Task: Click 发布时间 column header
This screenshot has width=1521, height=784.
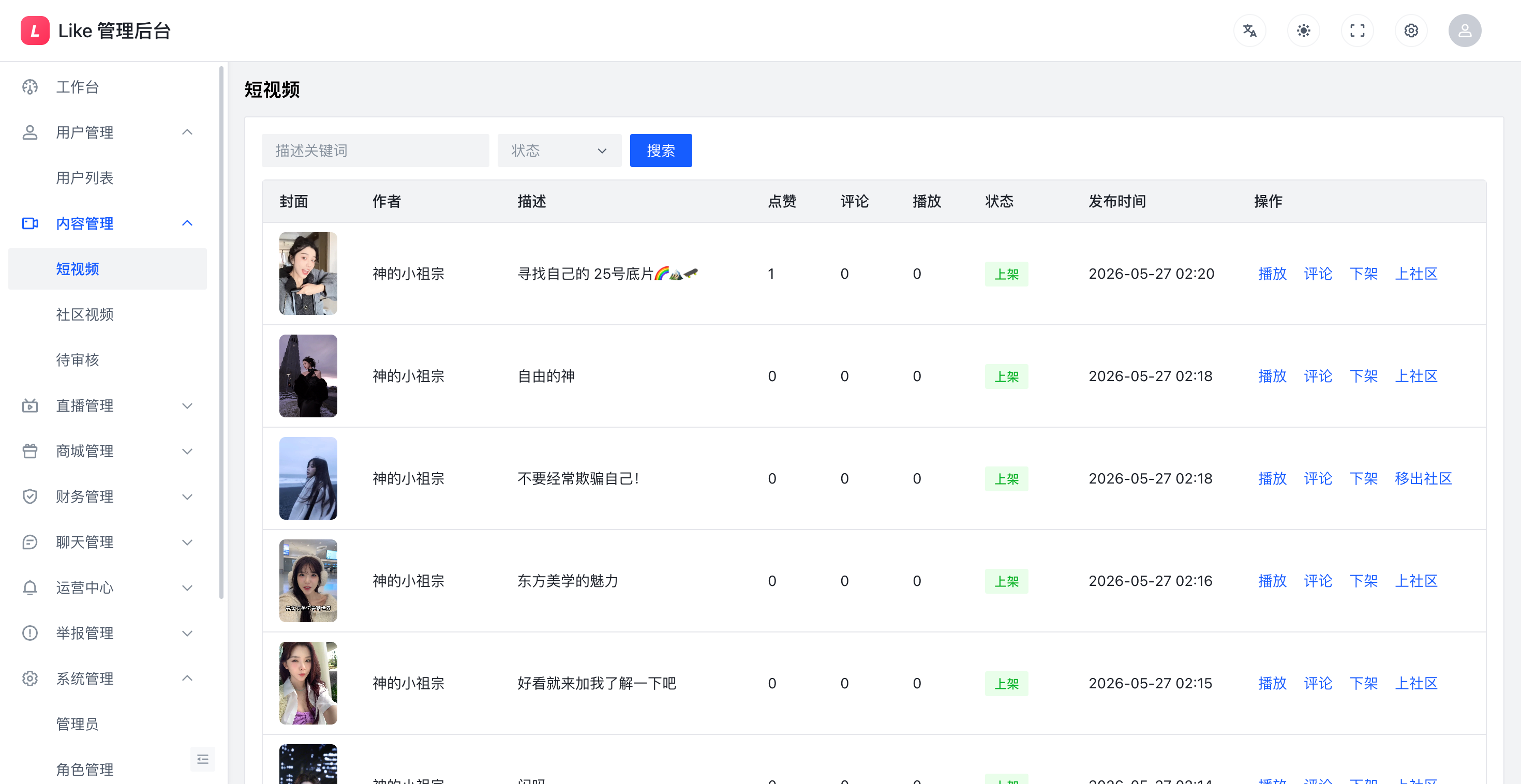Action: tap(1117, 201)
